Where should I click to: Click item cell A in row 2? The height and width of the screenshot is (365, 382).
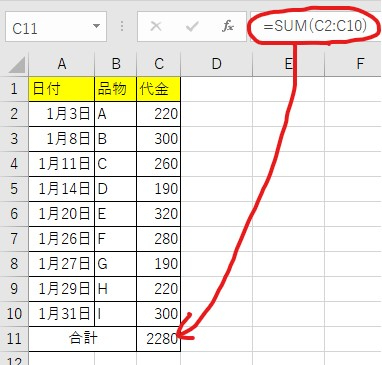pyautogui.click(x=116, y=114)
